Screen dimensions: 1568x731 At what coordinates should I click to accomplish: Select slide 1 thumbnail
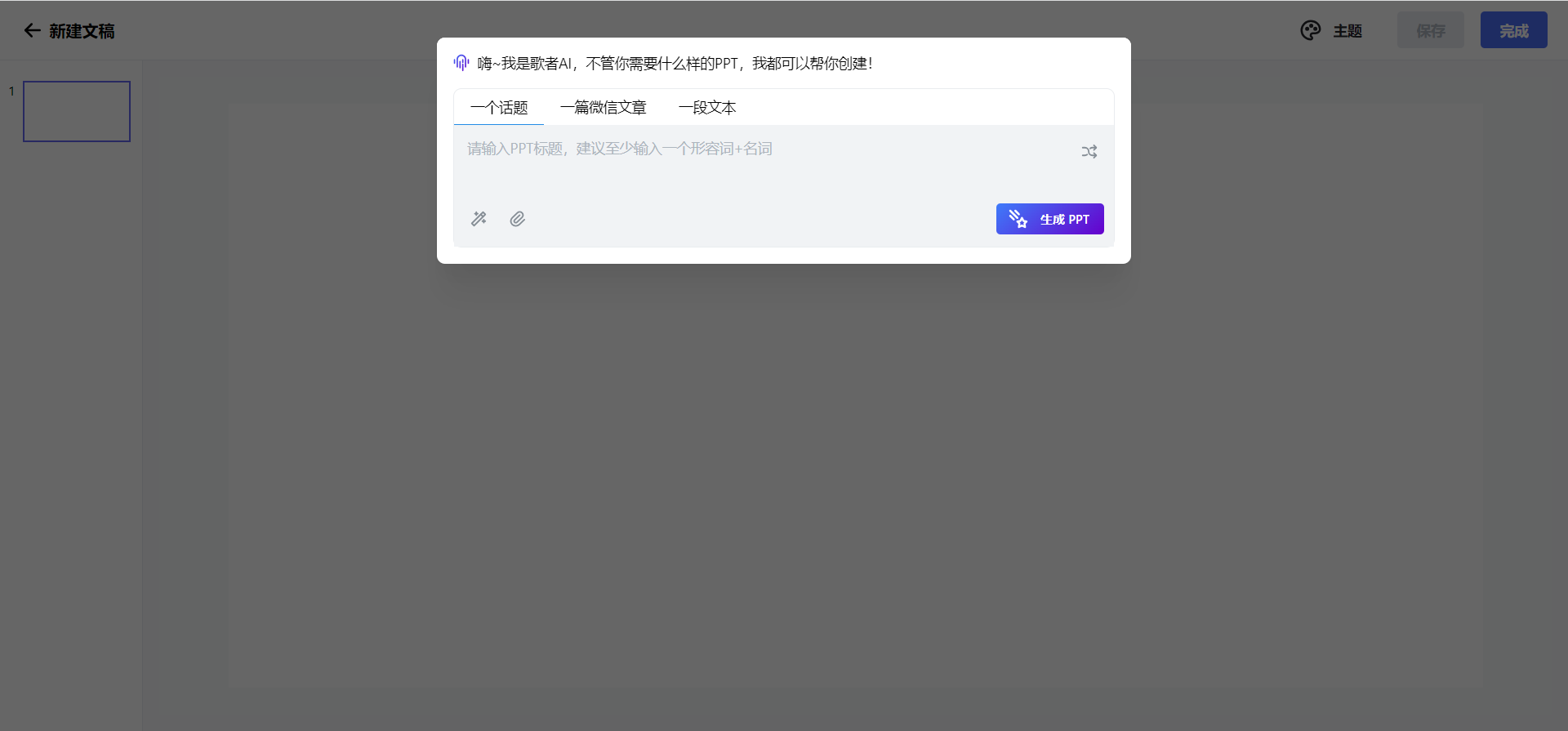pyautogui.click(x=77, y=111)
